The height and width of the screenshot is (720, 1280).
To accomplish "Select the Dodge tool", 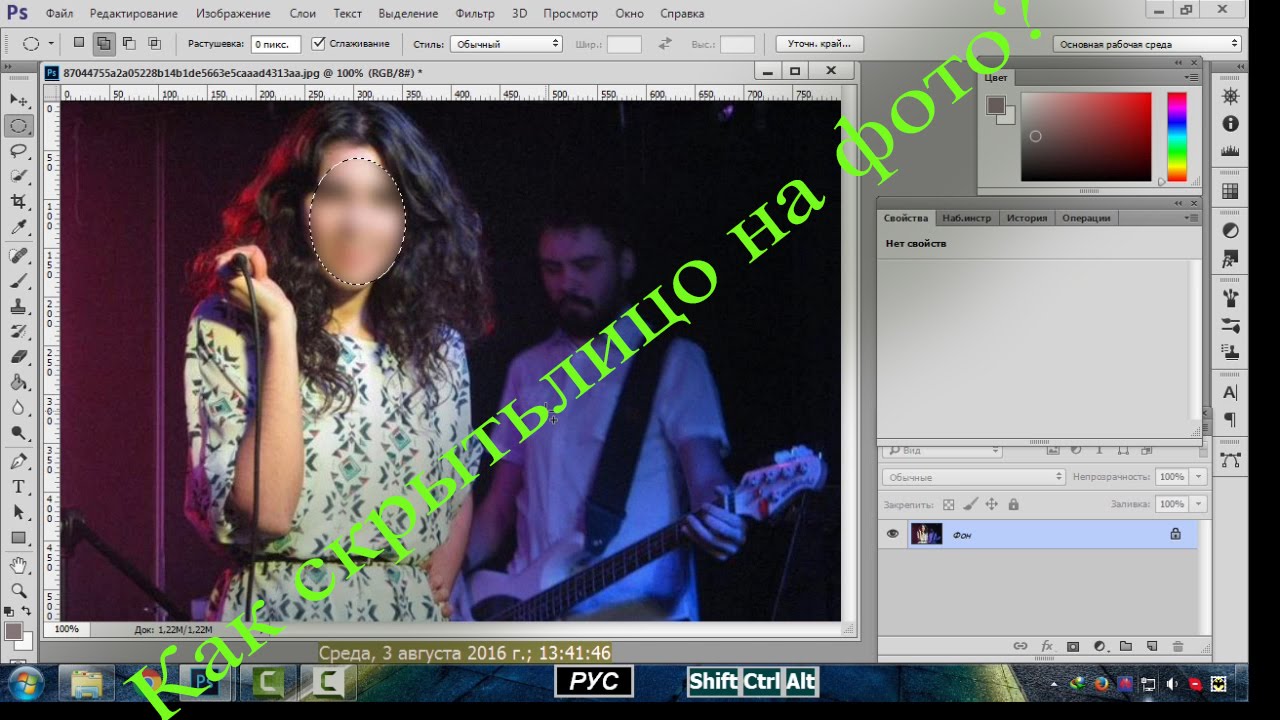I will click(x=18, y=432).
